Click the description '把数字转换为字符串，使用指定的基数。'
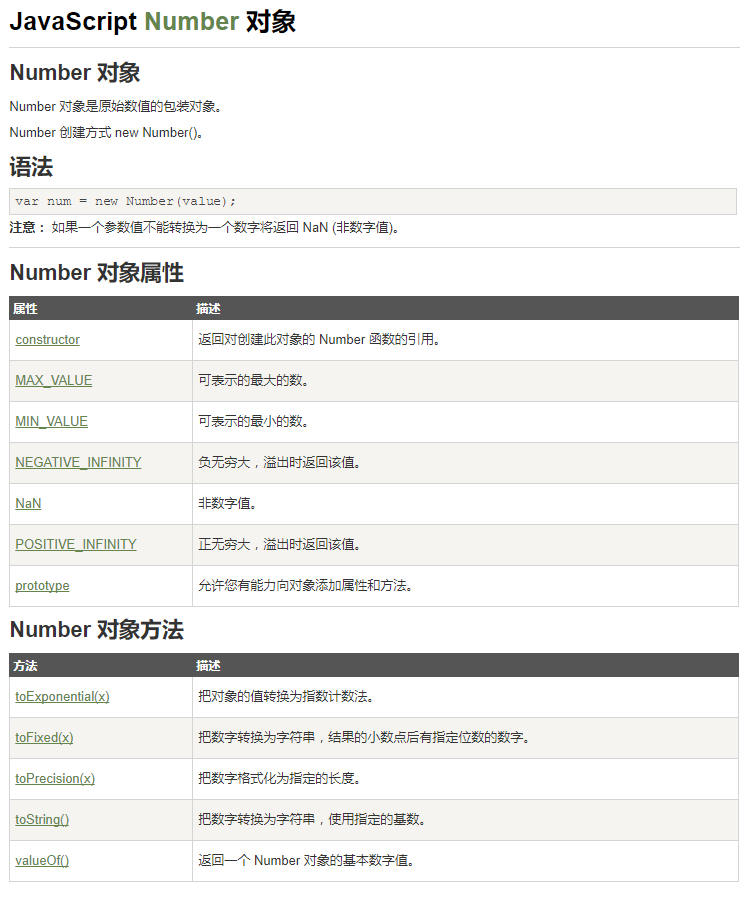Viewport: 745px width, 903px height. click(312, 819)
